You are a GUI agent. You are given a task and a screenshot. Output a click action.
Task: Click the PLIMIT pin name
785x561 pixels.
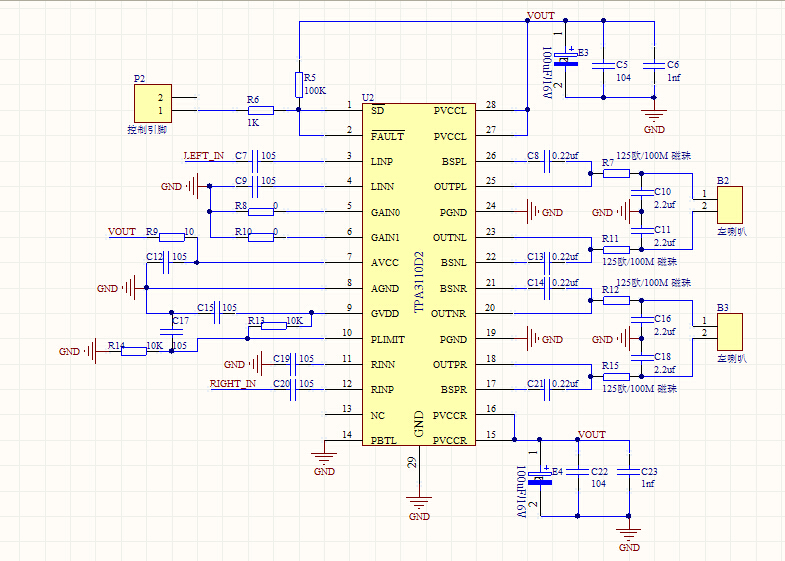point(387,339)
